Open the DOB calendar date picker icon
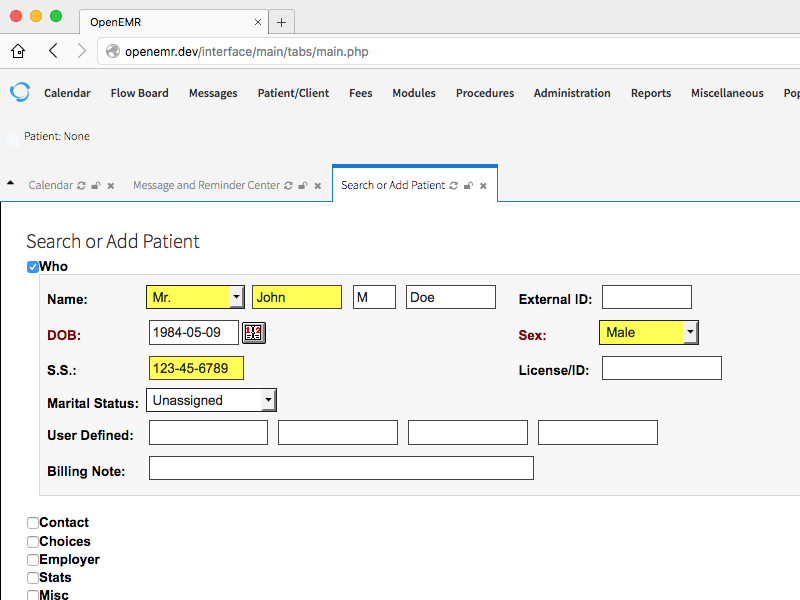Viewport: 800px width, 600px height. click(253, 333)
